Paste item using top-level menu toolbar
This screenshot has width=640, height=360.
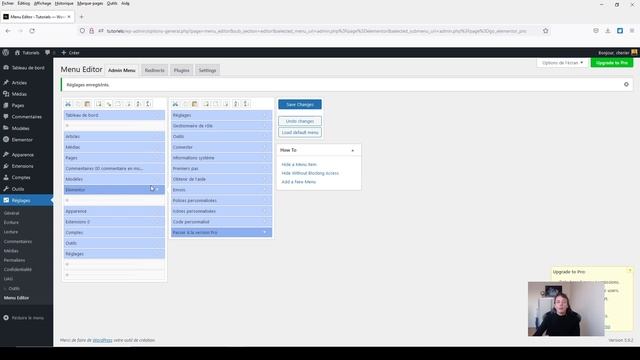87,104
